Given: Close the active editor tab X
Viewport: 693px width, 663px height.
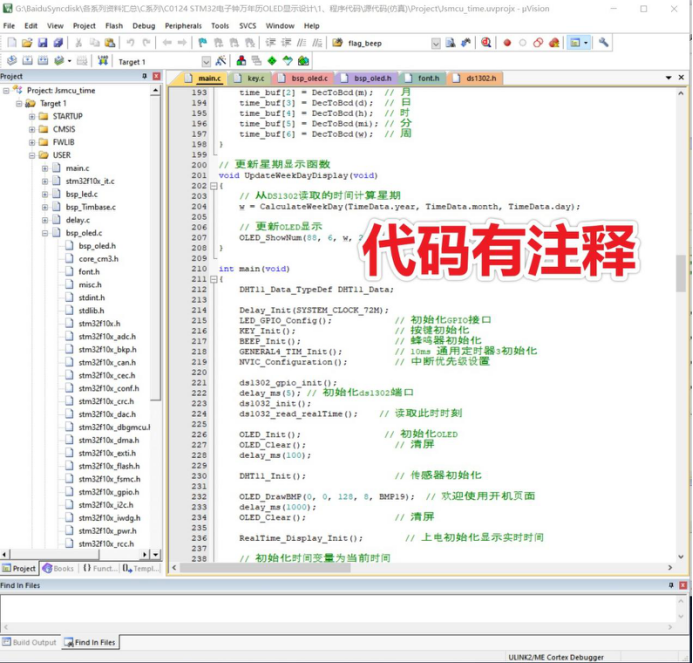Looking at the screenshot, I should point(682,78).
